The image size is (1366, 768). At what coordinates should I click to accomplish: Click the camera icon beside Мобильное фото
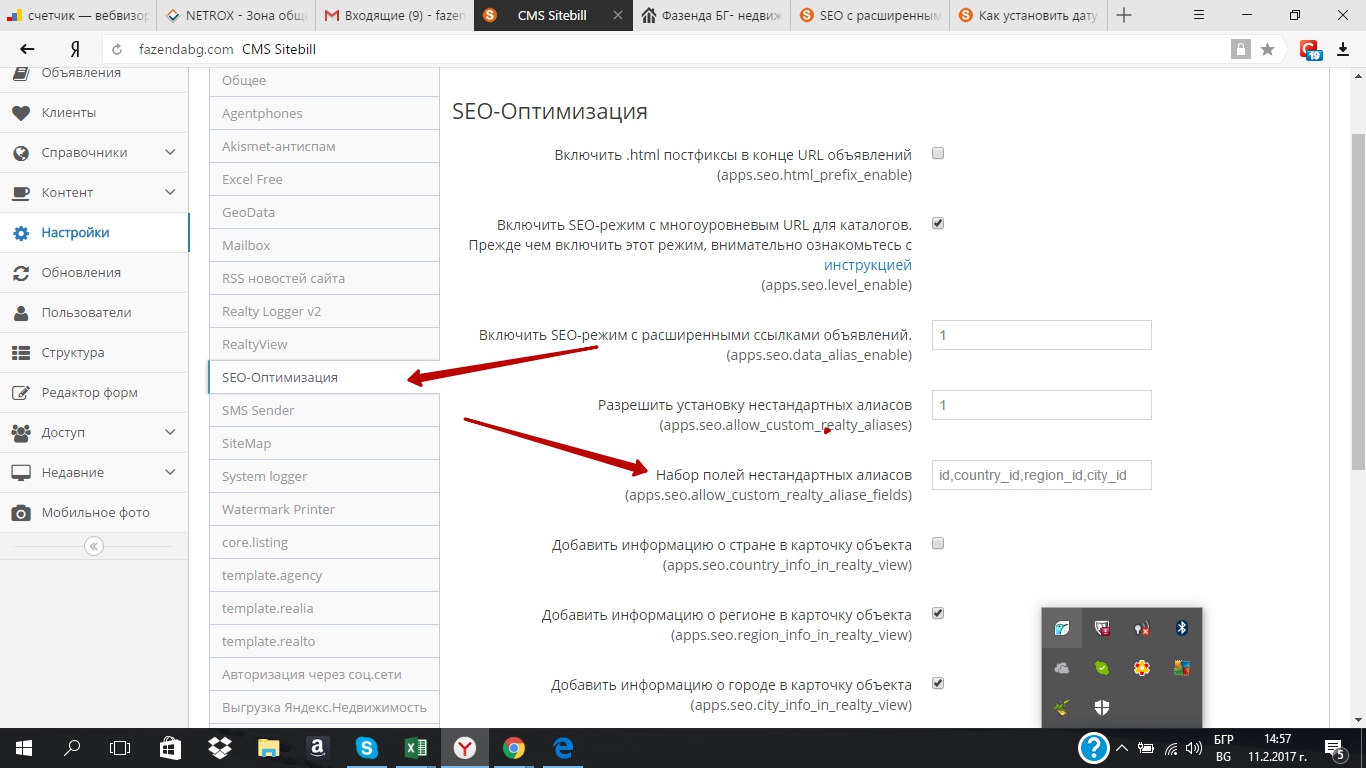coord(21,513)
